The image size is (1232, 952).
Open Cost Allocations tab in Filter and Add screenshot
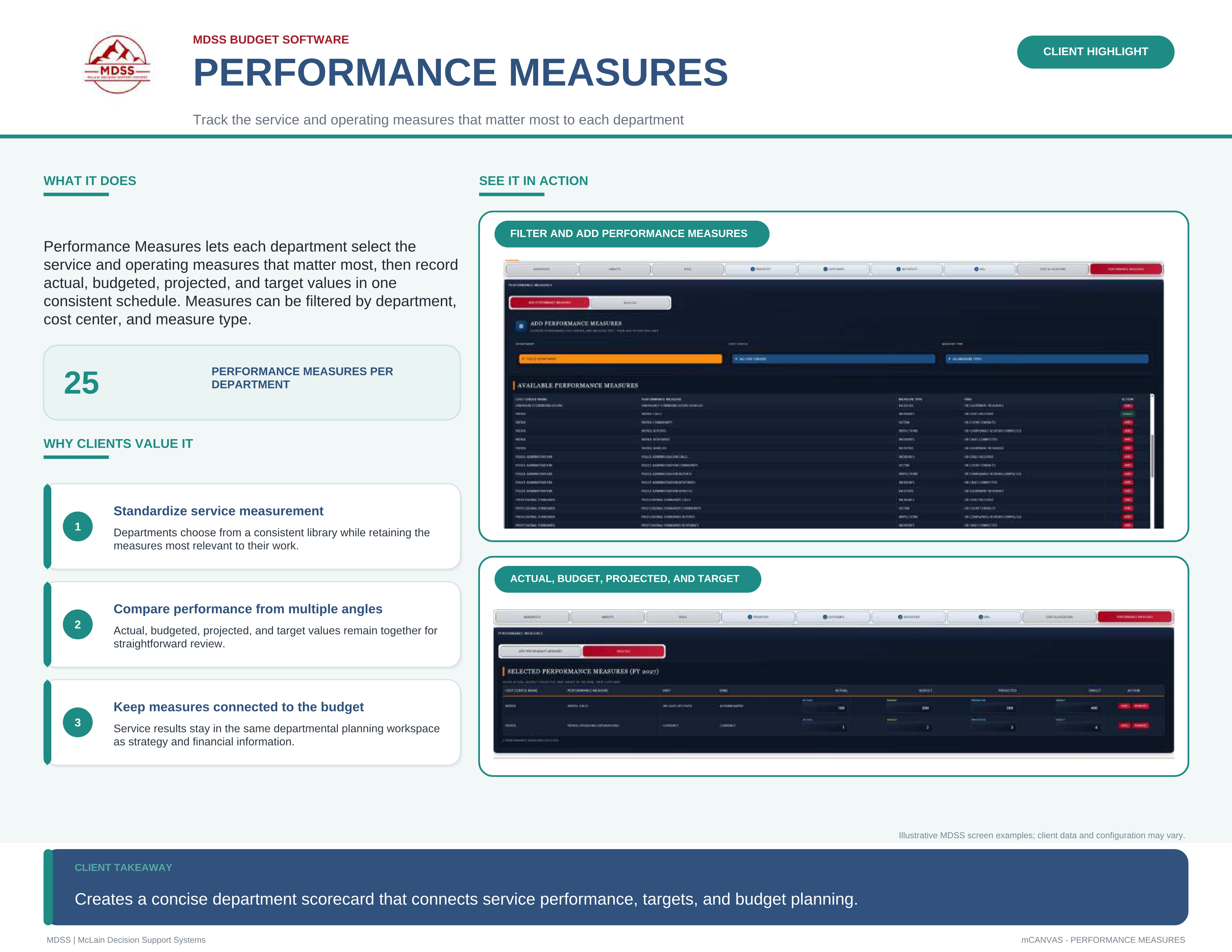point(1053,269)
